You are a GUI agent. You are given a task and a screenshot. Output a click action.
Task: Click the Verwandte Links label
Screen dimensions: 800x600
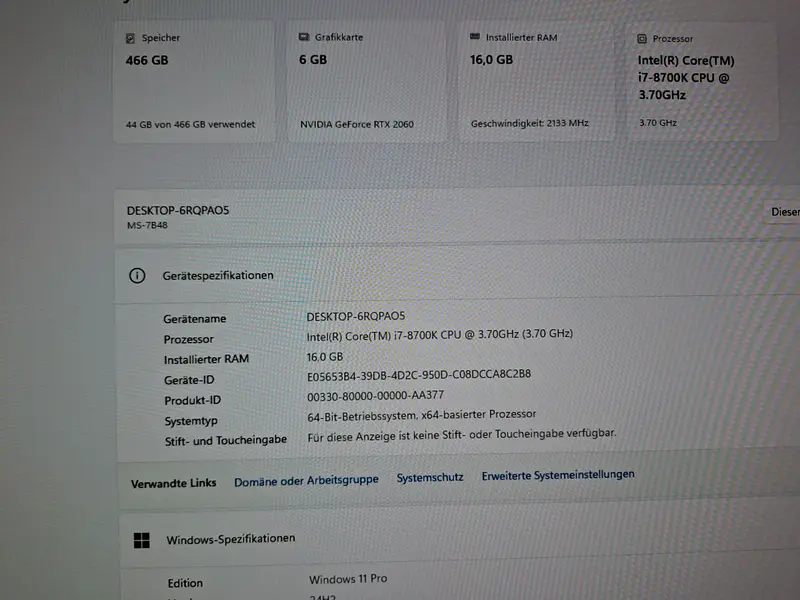(x=173, y=483)
